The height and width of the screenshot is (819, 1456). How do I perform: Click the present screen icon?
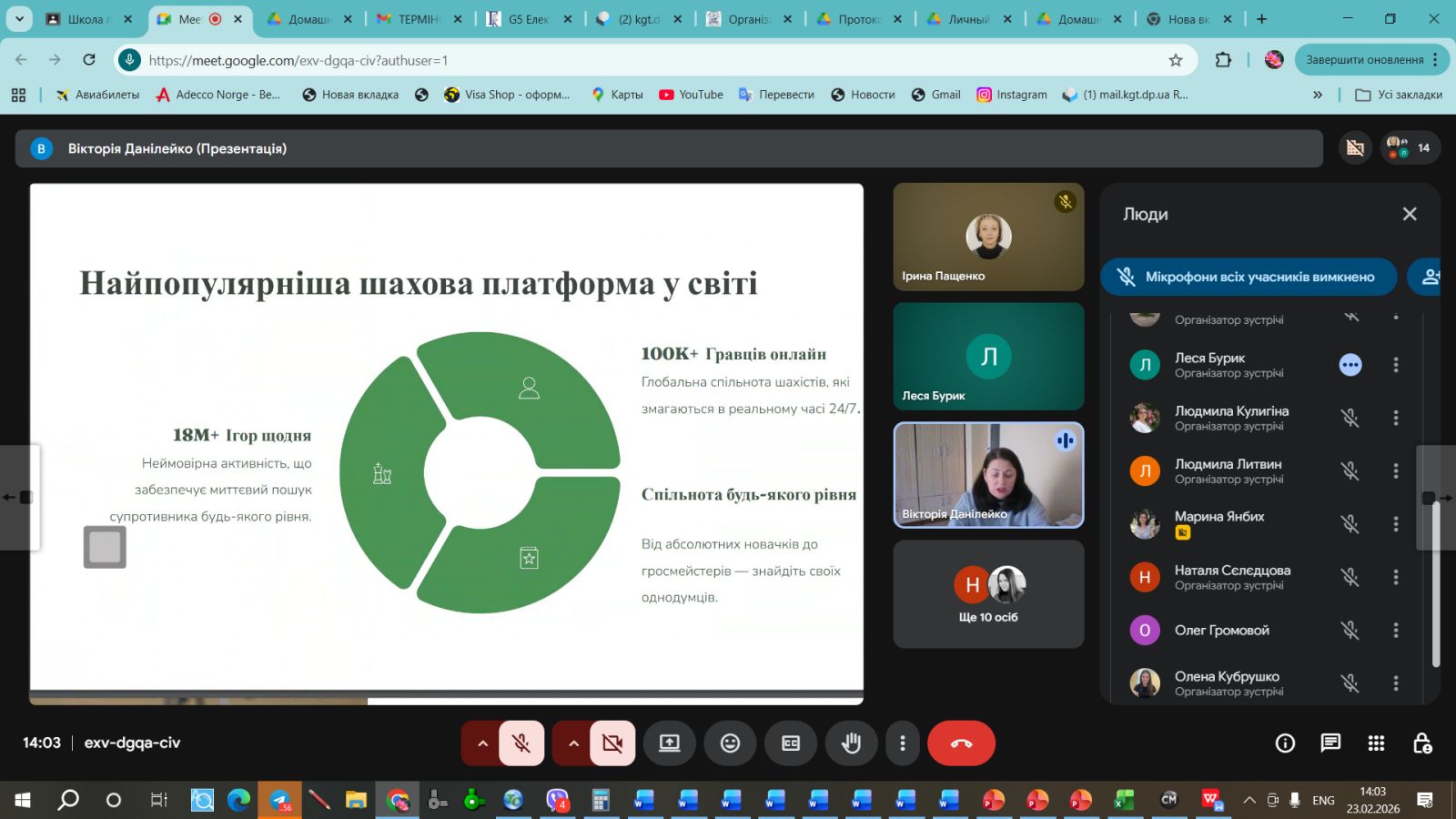(670, 743)
